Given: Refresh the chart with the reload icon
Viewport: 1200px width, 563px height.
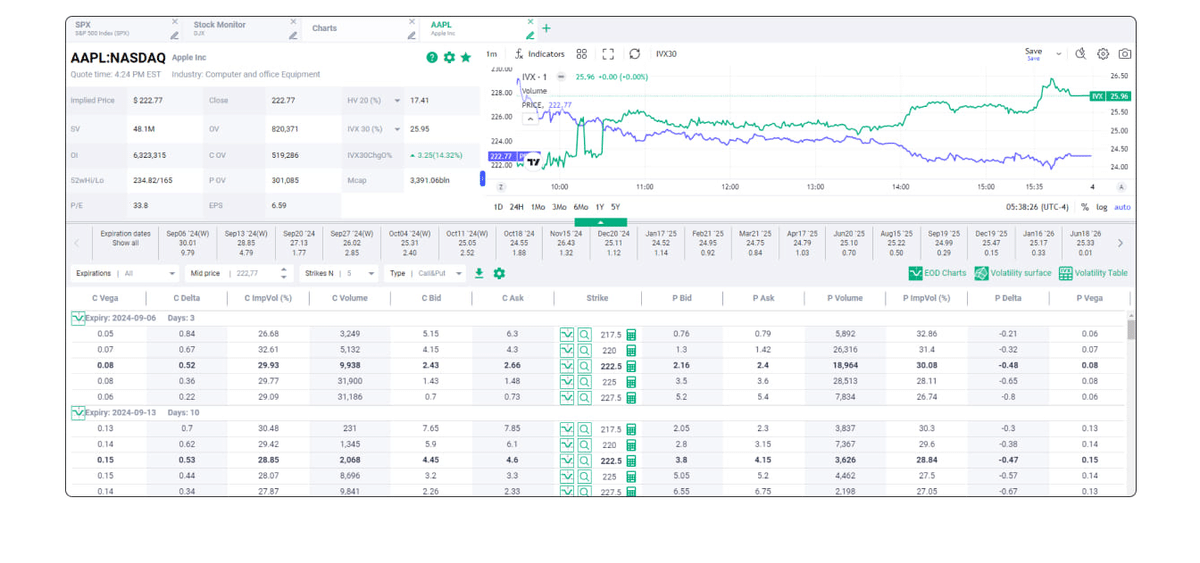Looking at the screenshot, I should 634,54.
